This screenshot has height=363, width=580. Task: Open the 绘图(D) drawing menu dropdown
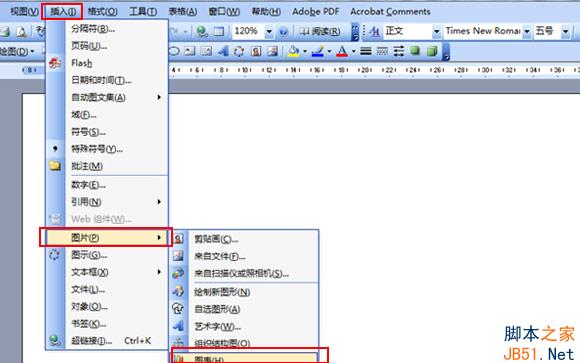point(17,51)
